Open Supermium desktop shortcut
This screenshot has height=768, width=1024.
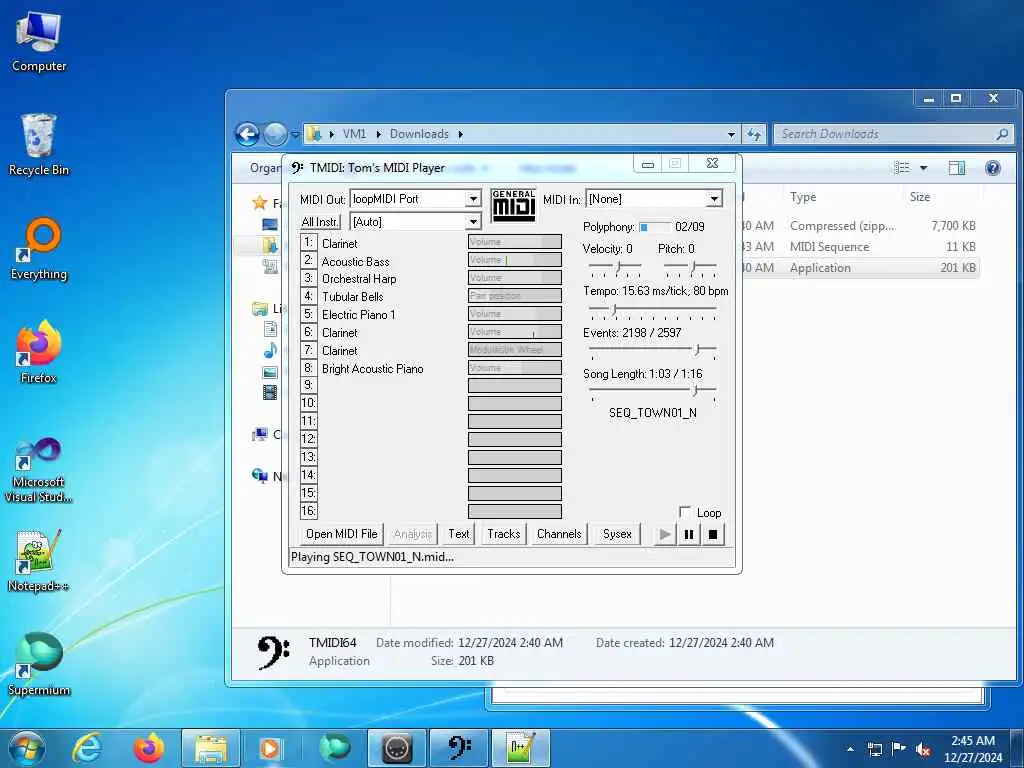pos(39,665)
